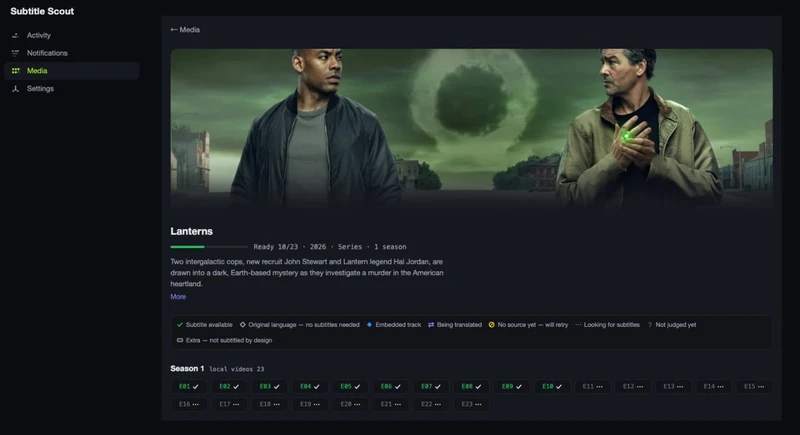Click the Season 1 heading
The width and height of the screenshot is (800, 435).
click(187, 368)
